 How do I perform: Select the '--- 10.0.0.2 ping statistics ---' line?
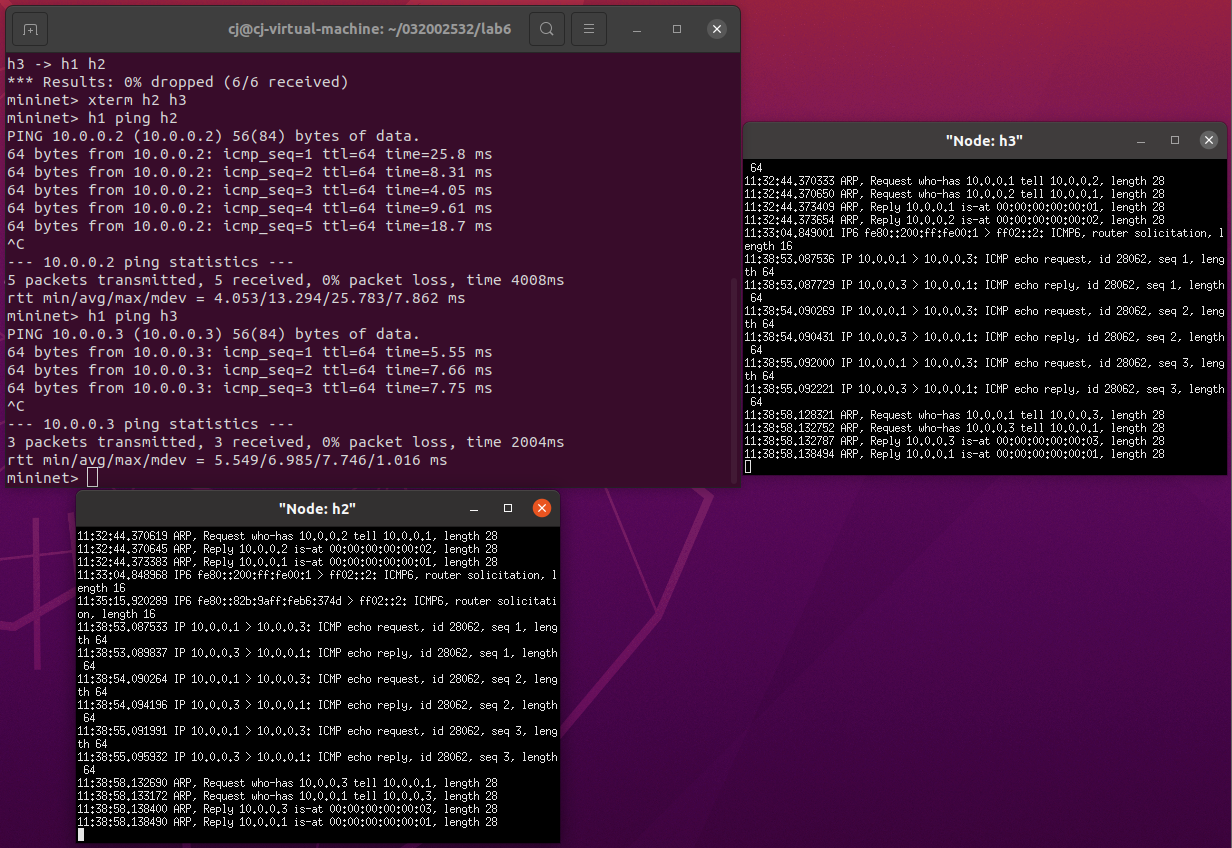[x=151, y=262]
